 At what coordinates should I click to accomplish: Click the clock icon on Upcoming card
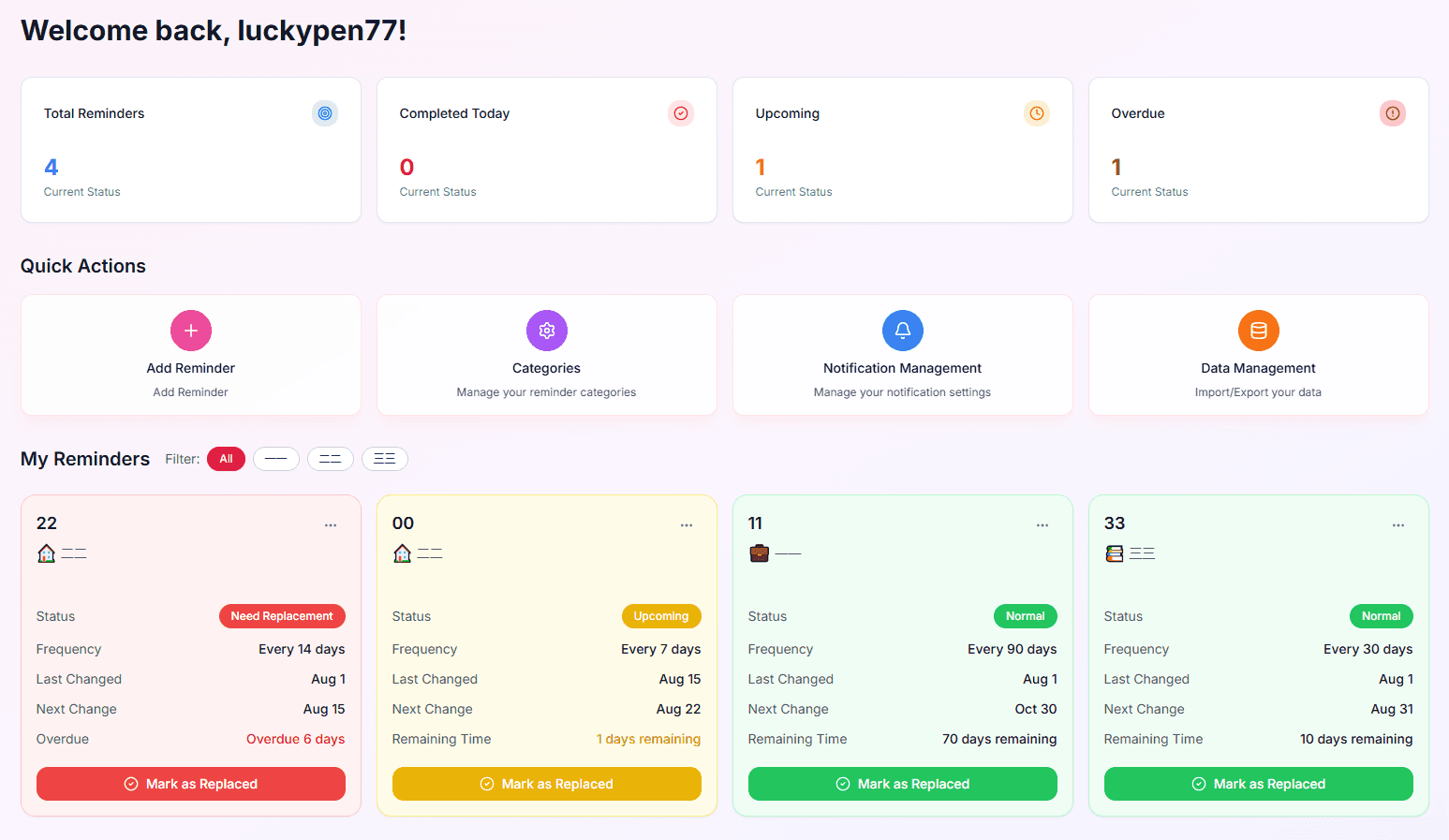(1037, 113)
